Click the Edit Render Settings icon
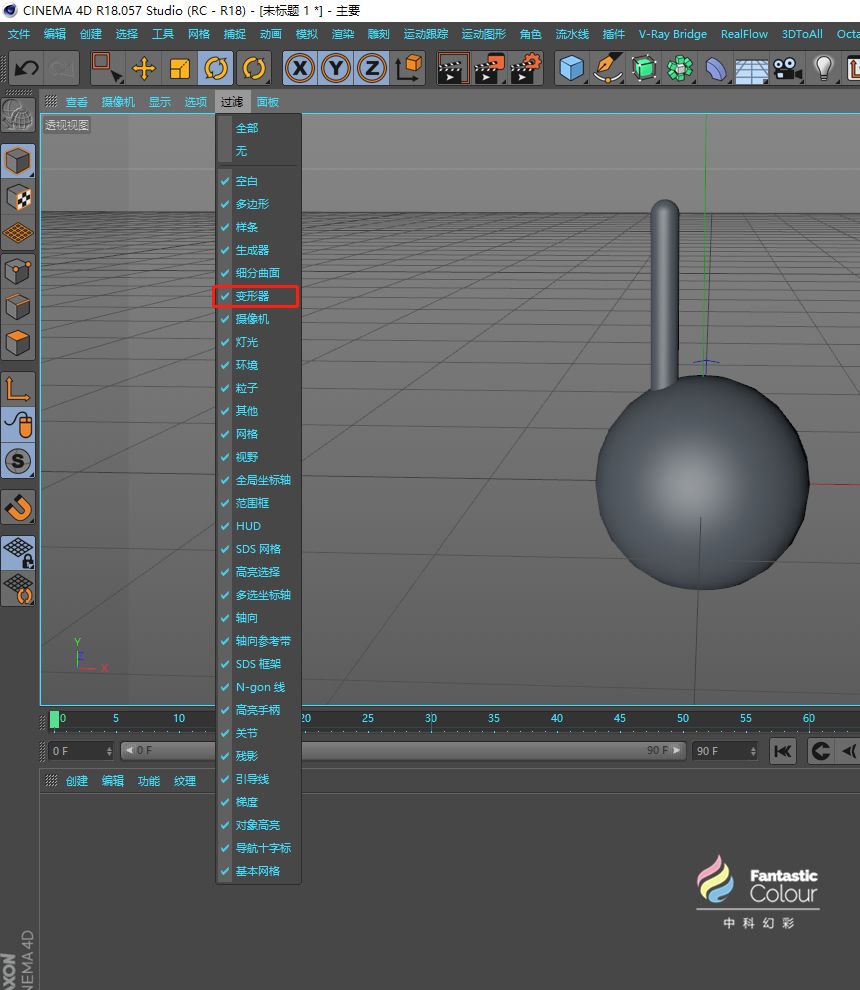This screenshot has height=990, width=860. pyautogui.click(x=526, y=68)
